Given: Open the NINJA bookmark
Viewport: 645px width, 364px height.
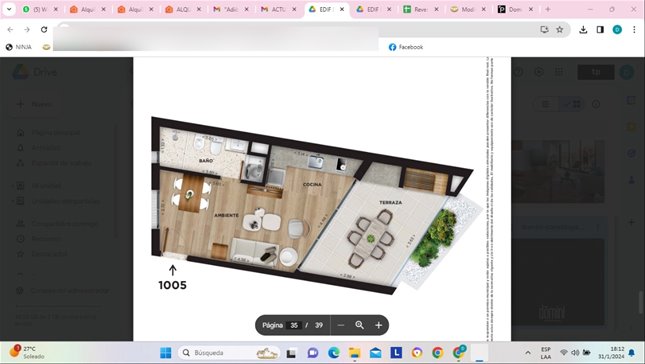Looking at the screenshot, I should click(x=19, y=47).
